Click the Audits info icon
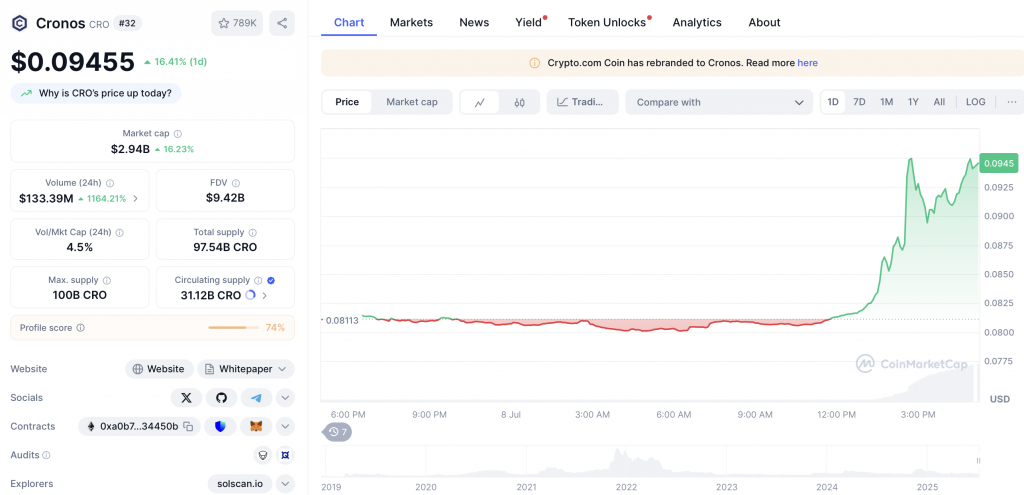Screen dimensions: 1024x495 46,455
